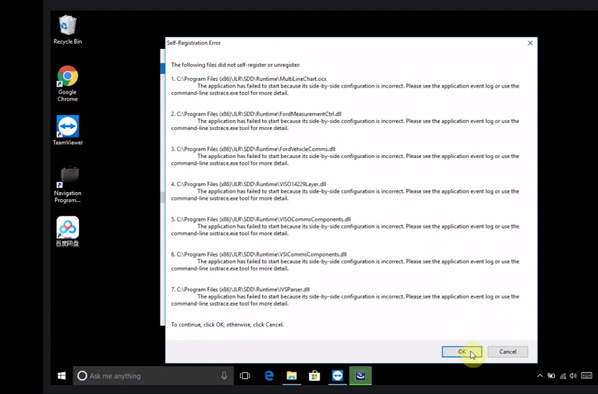
Task: Open the Windows Start menu
Action: coord(61,376)
